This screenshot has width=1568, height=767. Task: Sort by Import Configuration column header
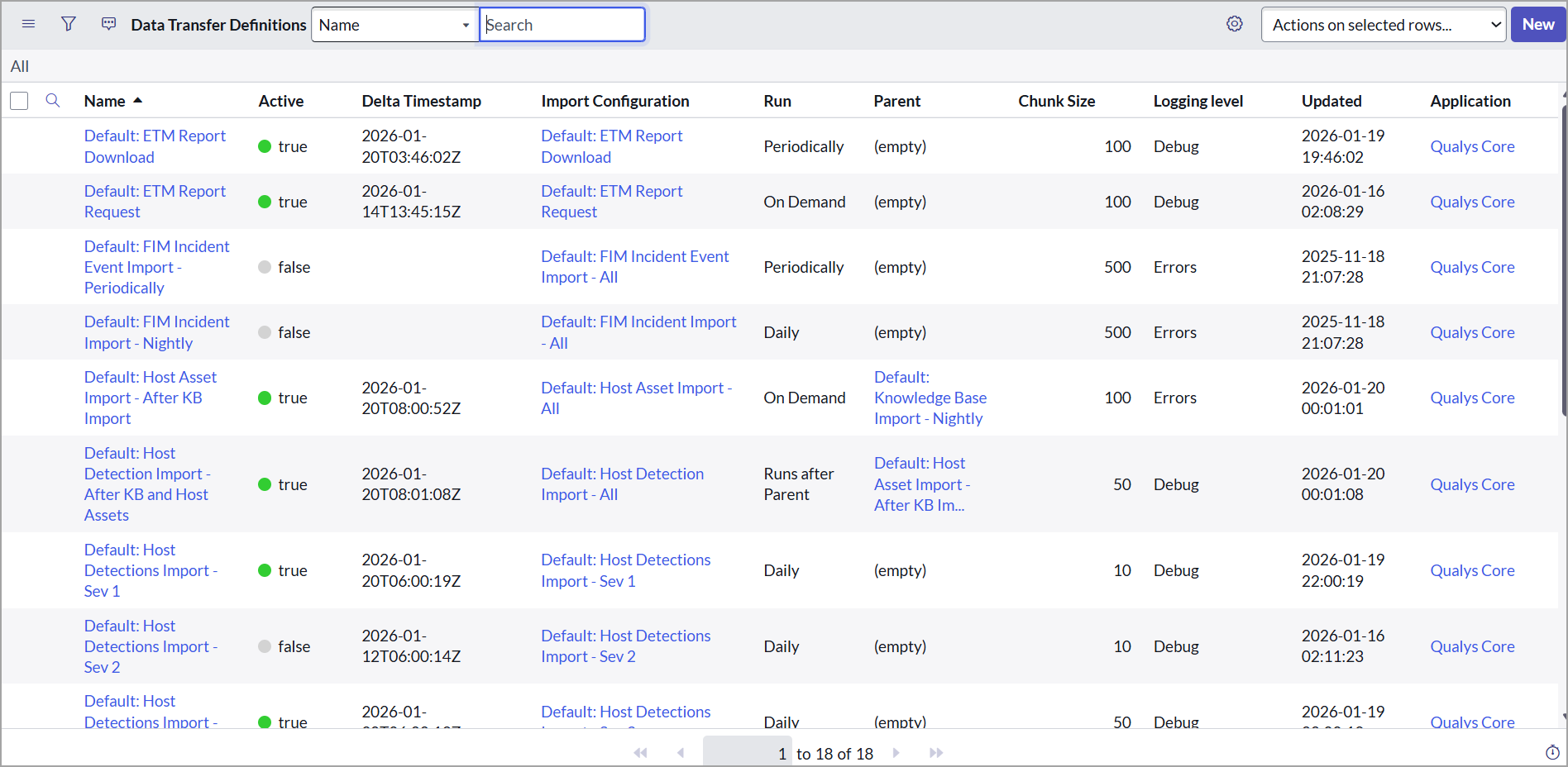[x=615, y=101]
